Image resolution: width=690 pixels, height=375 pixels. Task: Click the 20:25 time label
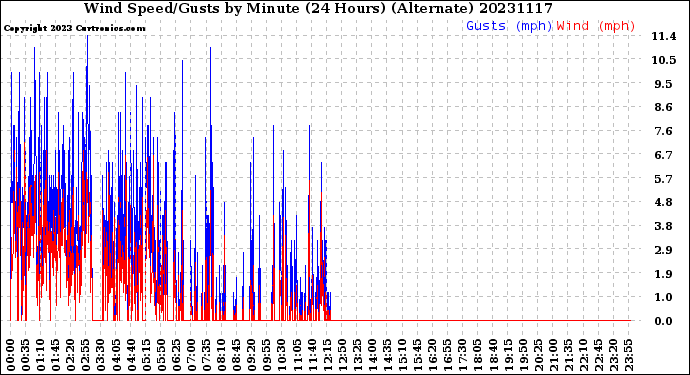pos(537,356)
